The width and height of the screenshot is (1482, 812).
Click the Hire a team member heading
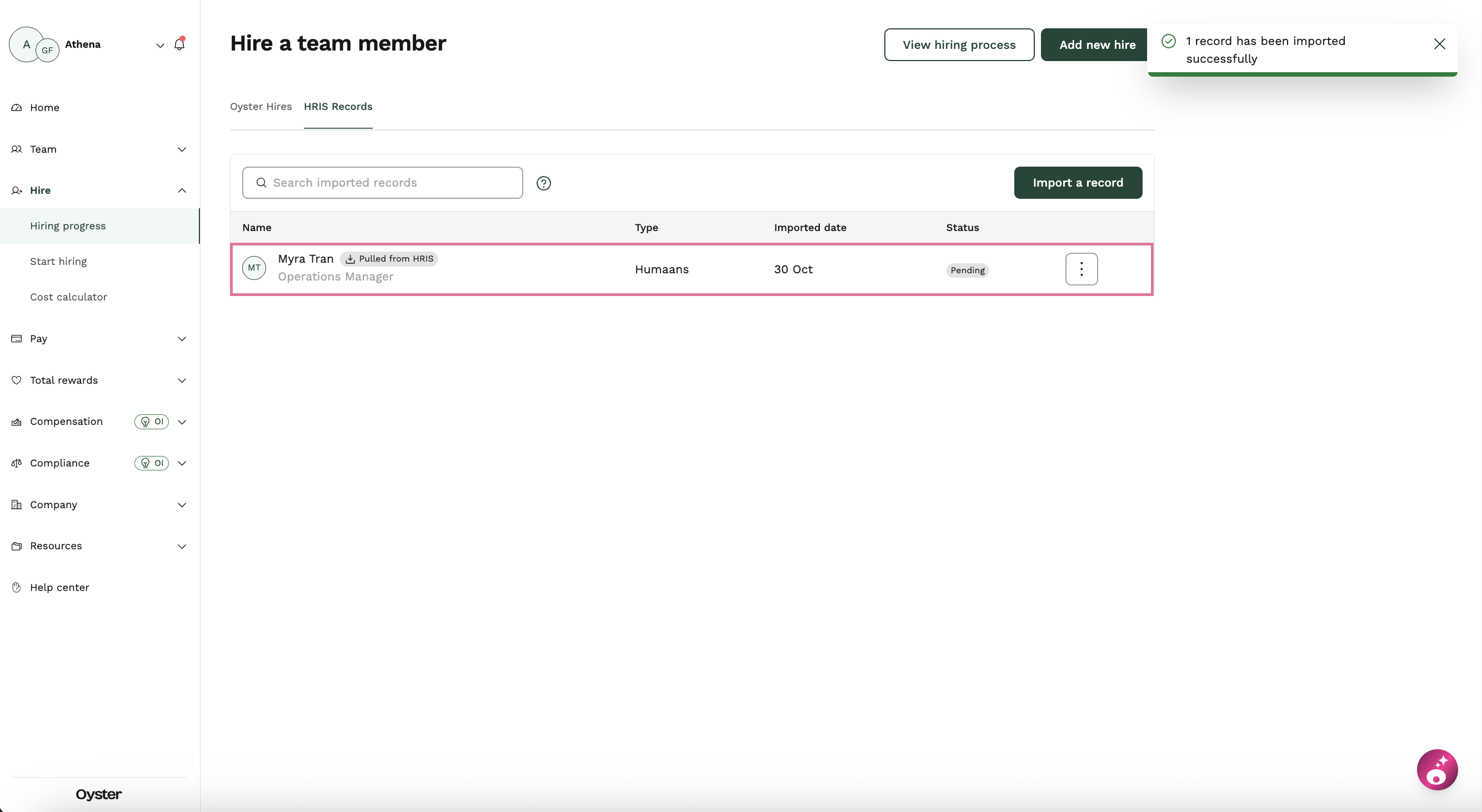338,44
